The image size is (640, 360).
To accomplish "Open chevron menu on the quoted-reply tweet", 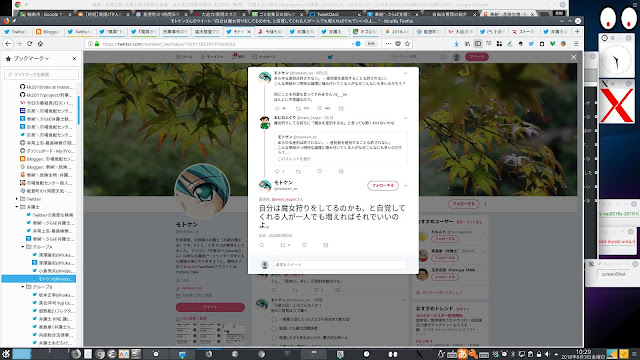I will pos(405,118).
